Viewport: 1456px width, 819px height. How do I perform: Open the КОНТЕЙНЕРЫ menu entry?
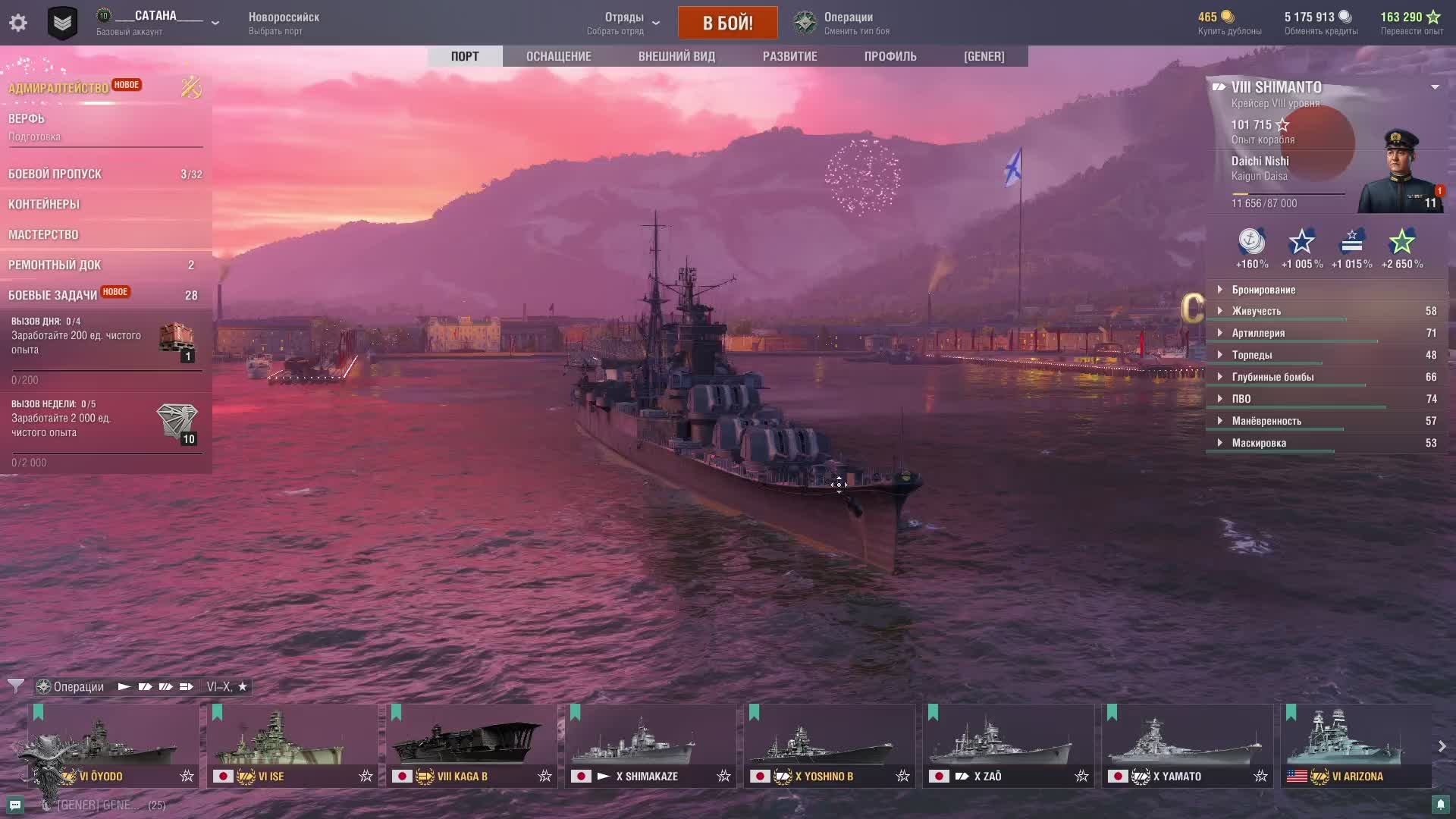44,204
